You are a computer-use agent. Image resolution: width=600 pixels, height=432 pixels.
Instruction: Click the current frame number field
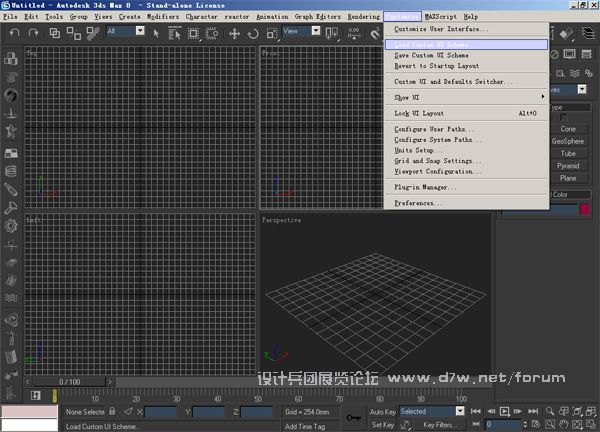tap(503, 424)
